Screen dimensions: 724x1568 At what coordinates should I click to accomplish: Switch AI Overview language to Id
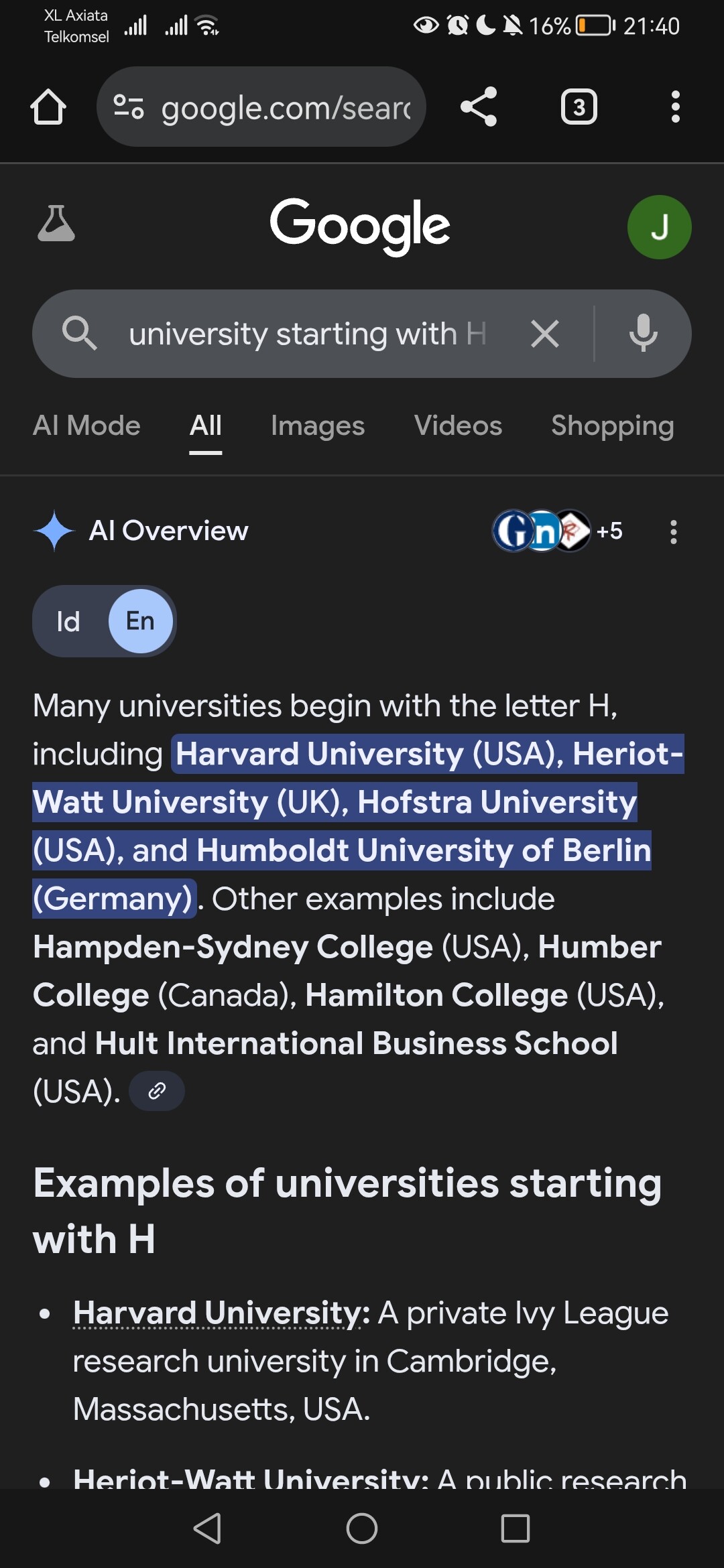68,621
